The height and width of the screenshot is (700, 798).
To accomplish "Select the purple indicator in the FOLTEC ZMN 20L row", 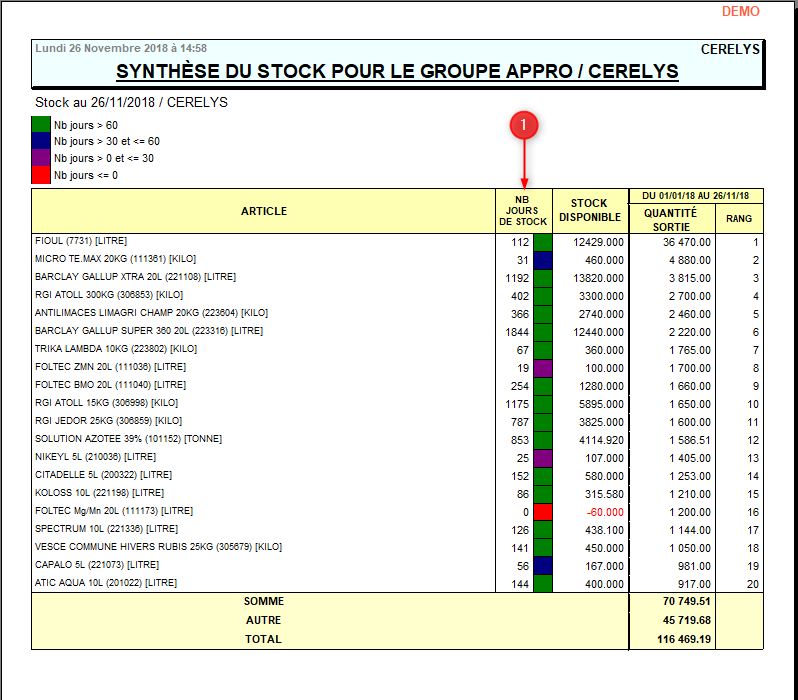I will tap(542, 368).
